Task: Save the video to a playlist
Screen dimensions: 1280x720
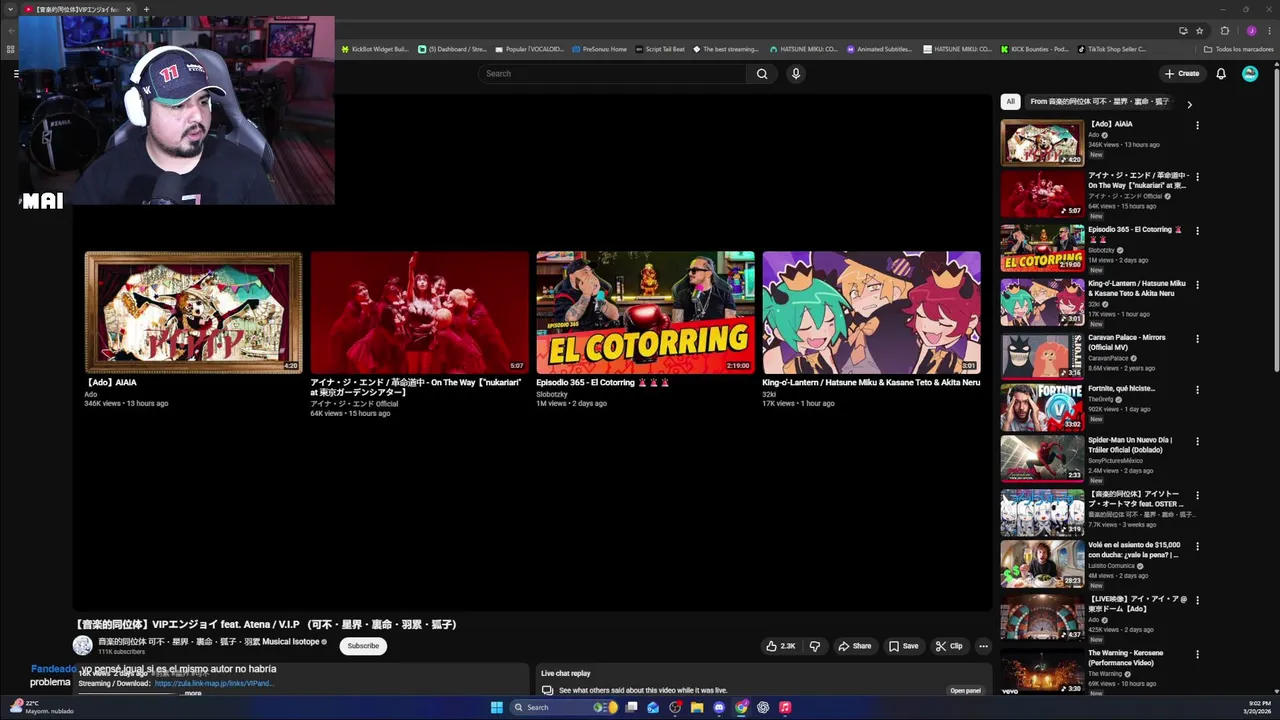Action: [904, 646]
